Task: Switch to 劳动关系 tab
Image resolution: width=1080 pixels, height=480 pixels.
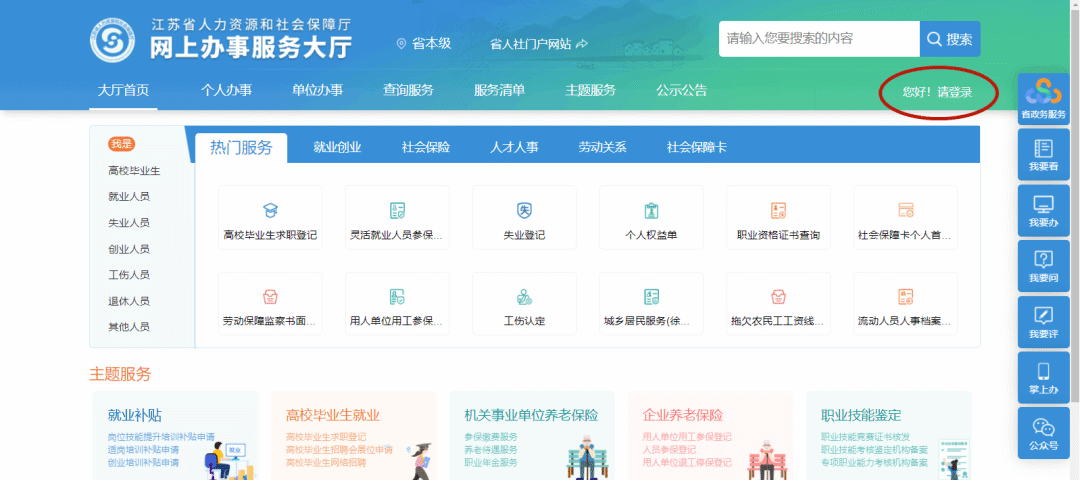Action: tap(602, 147)
